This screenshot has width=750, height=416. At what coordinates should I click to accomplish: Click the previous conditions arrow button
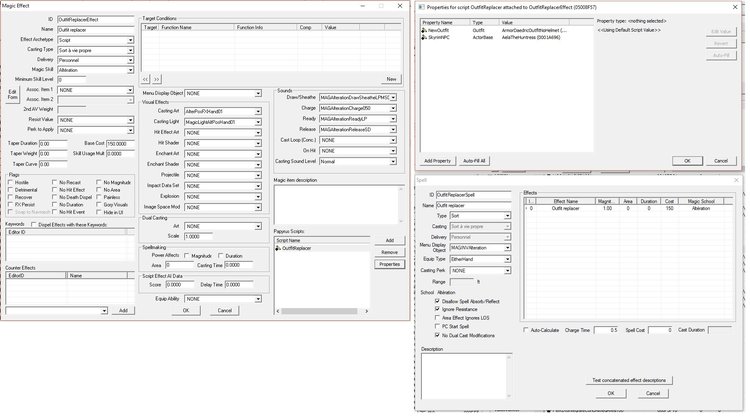click(x=146, y=79)
